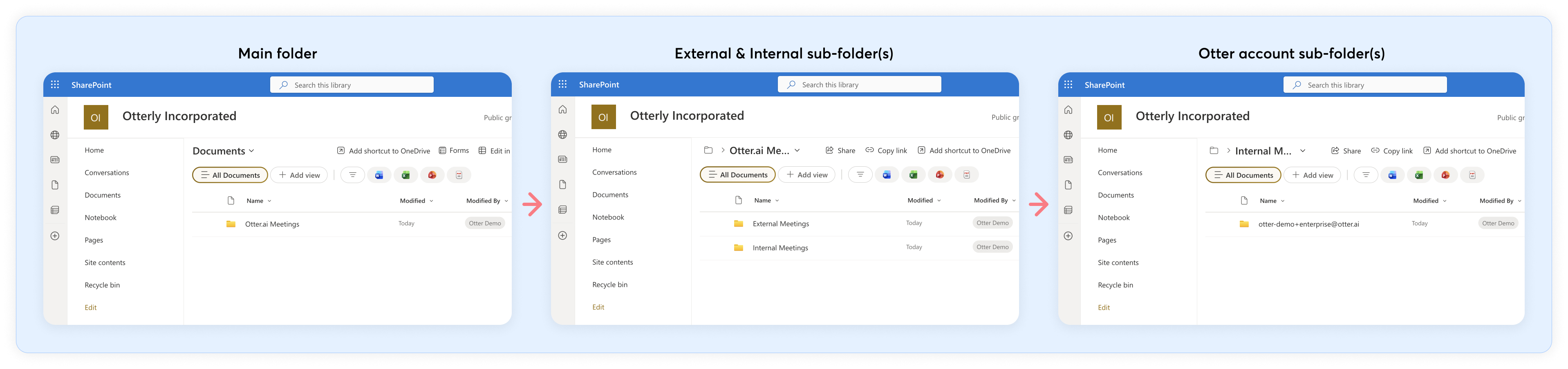This screenshot has height=369, width=1568.
Task: Open the otter-demo+enterprise@otter.ai folder
Action: (1308, 224)
